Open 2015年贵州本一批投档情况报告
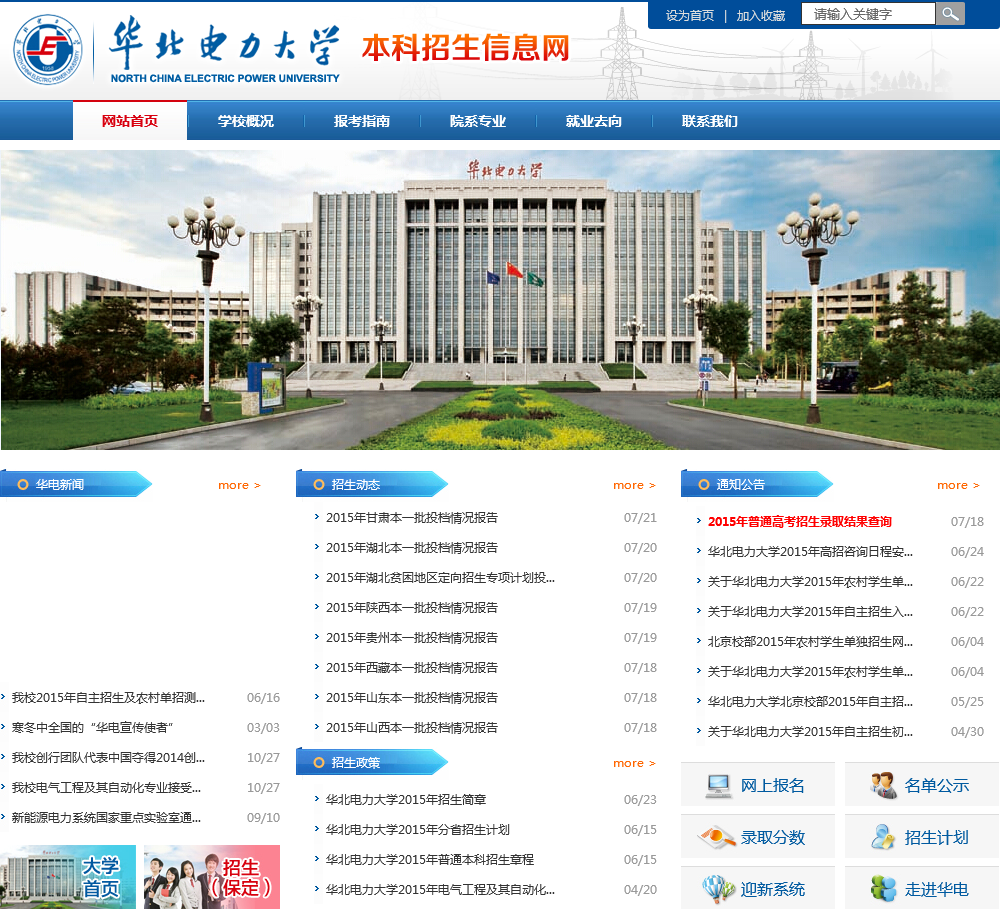Screen dimensions: 1000x909 coord(411,637)
